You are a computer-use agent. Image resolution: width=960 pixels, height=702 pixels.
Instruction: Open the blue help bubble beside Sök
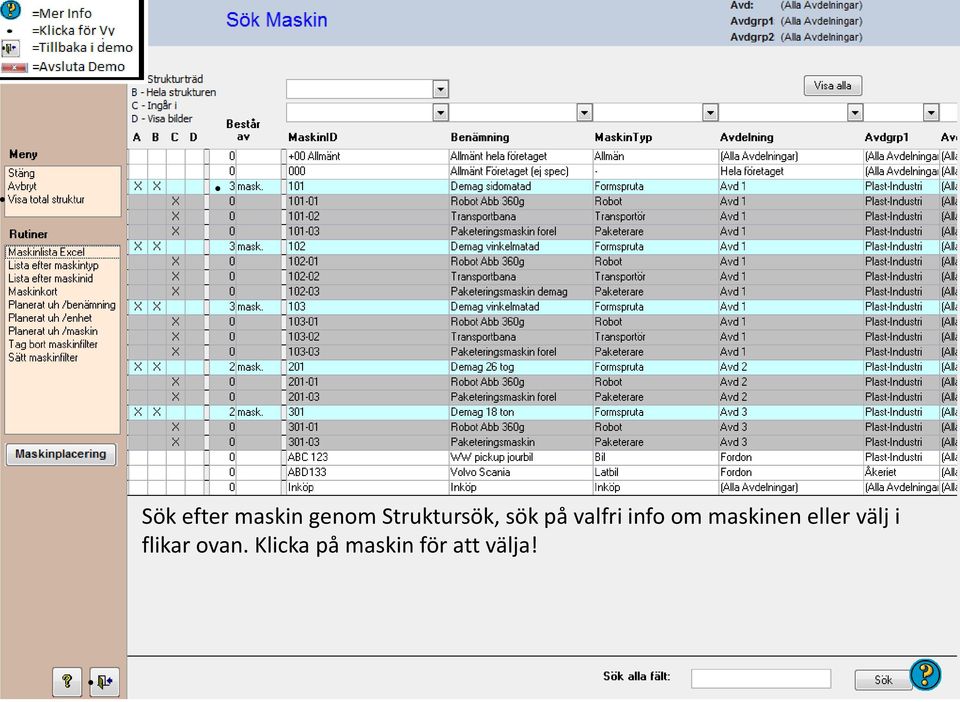[x=925, y=674]
